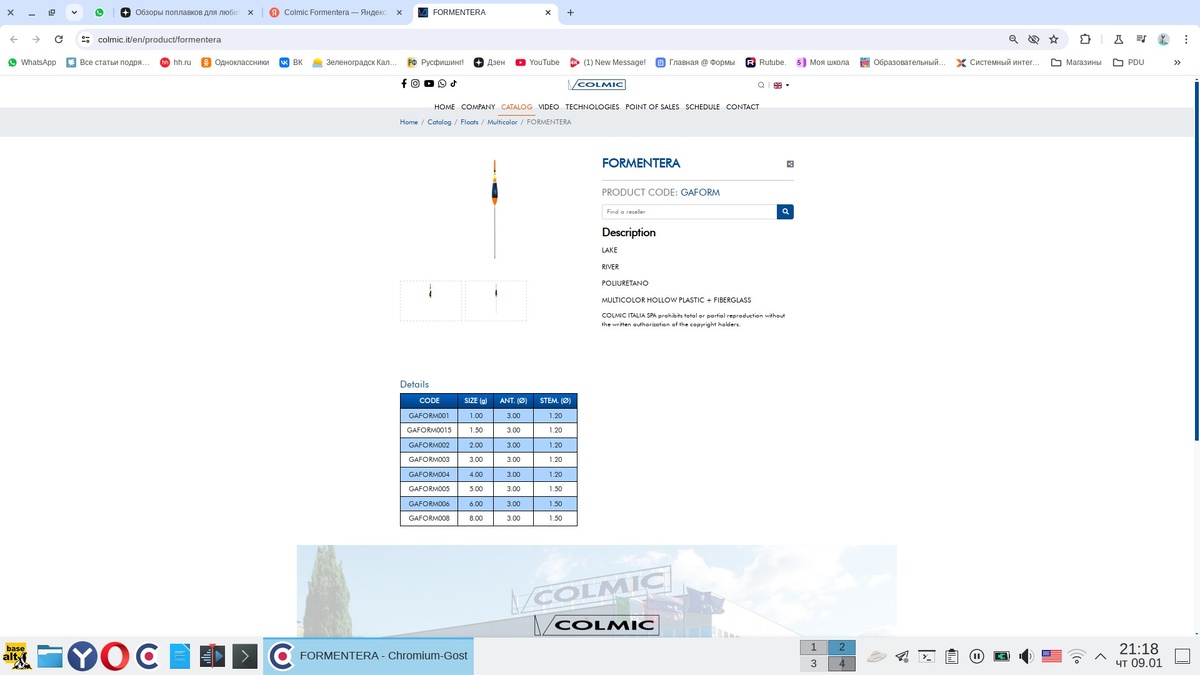Screen dimensions: 1200x675
Task: Open the YouTube bookmark
Action: pos(537,62)
